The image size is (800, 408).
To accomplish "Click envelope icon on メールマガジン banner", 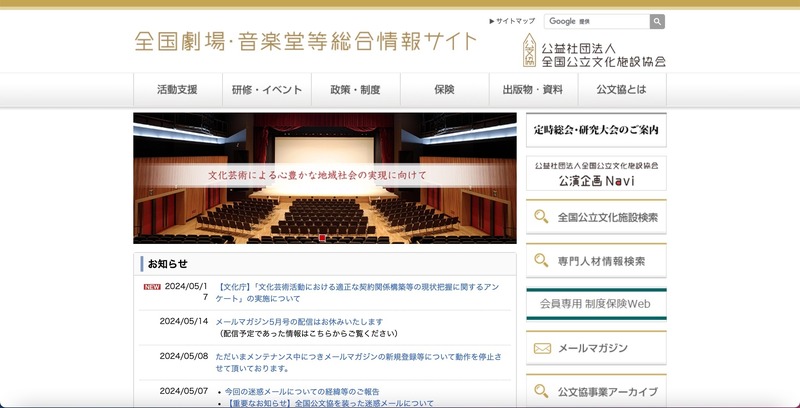I will [541, 349].
